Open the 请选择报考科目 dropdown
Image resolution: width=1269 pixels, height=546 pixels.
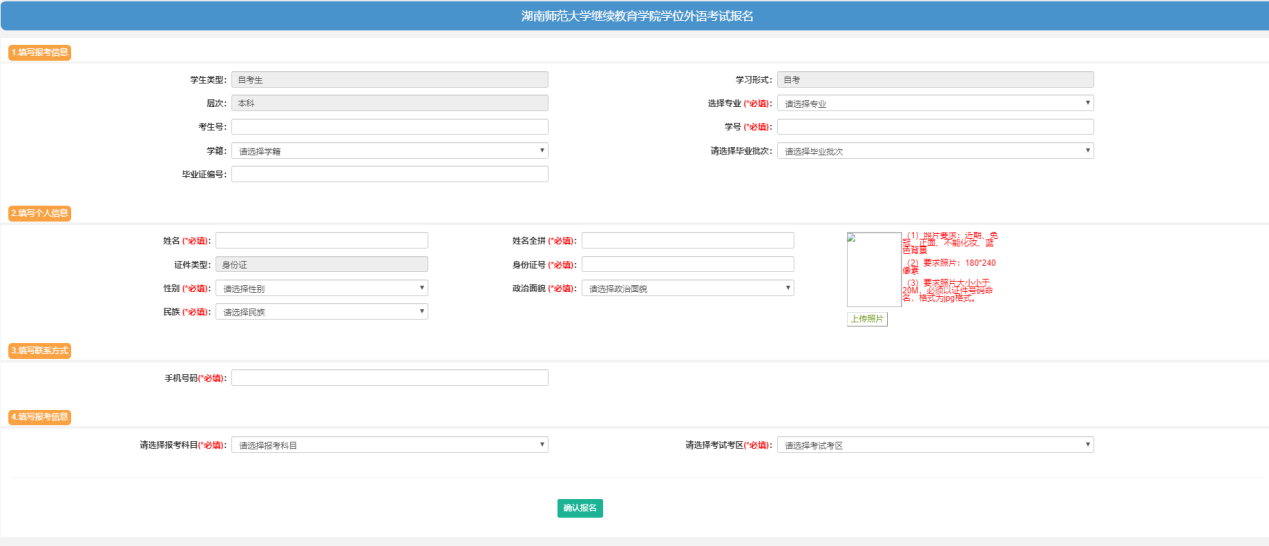389,445
